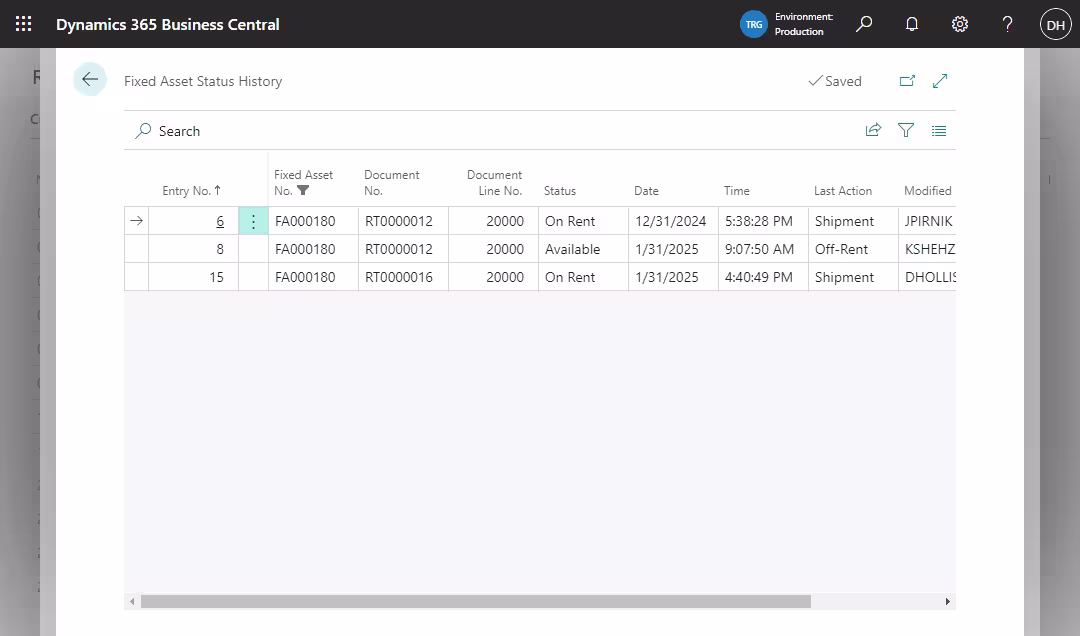This screenshot has height=636, width=1080.
Task: Open the app launcher waffle menu
Action: [x=23, y=24]
